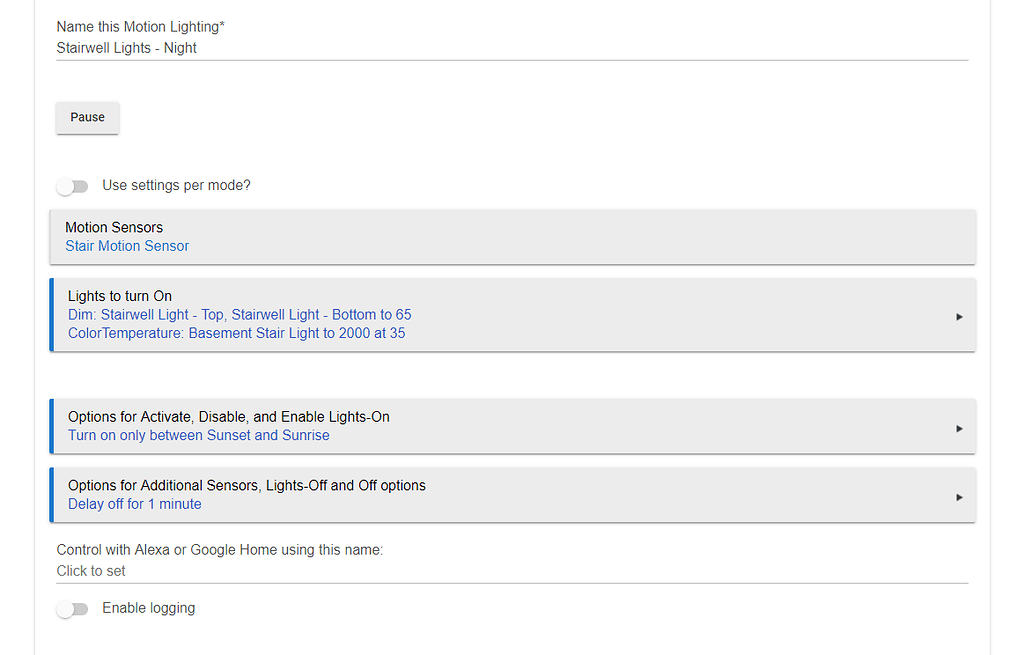Click the 'Use settings per mode?' label text
The height and width of the screenshot is (655, 1024).
click(x=176, y=186)
